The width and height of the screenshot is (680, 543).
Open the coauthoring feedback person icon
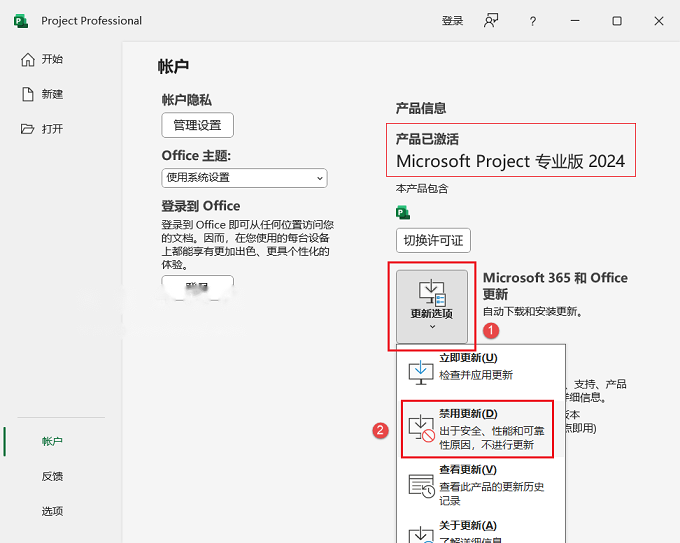pyautogui.click(x=491, y=20)
